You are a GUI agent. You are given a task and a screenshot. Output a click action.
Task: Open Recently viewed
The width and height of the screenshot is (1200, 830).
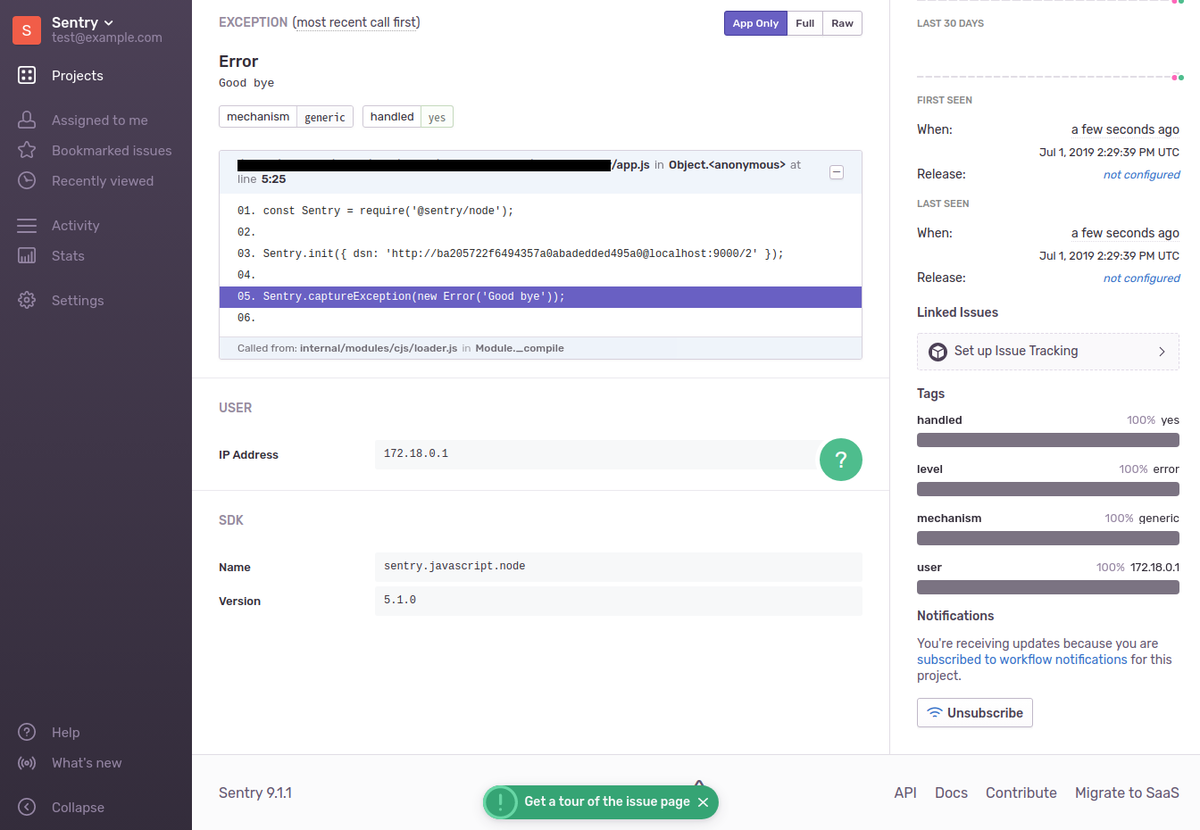[x=102, y=181]
